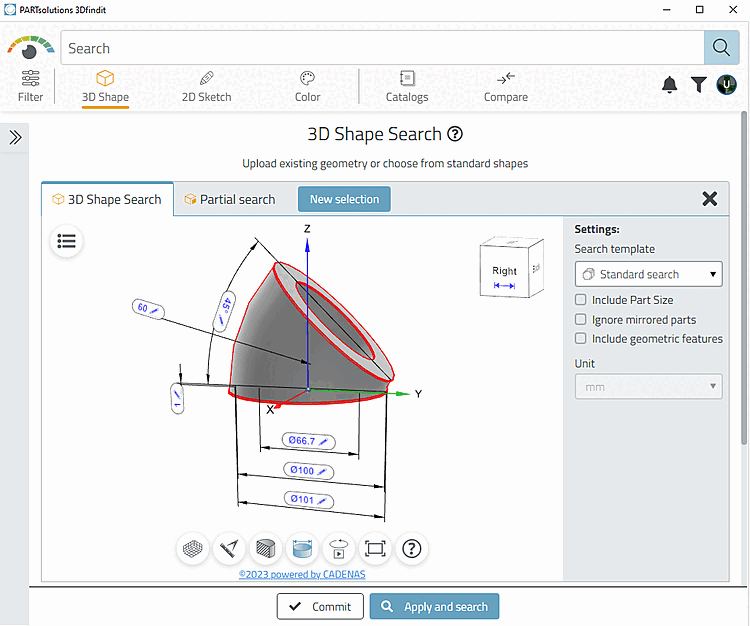This screenshot has width=750, height=626.
Task: Click the funnel filter icon
Action: tap(698, 85)
